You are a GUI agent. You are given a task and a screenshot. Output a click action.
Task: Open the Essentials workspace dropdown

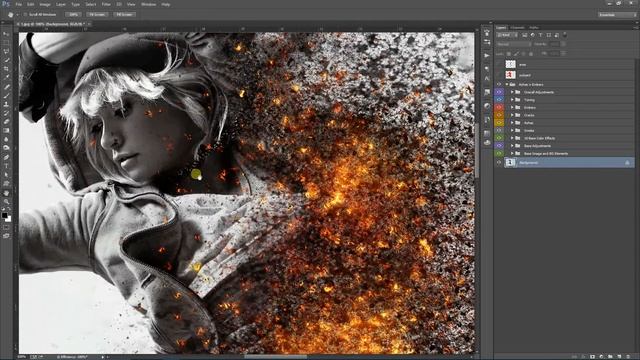coord(617,15)
